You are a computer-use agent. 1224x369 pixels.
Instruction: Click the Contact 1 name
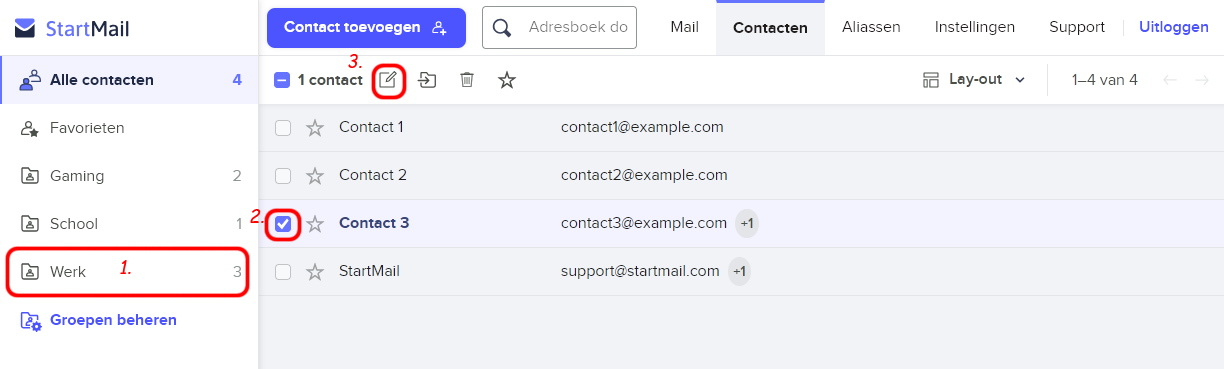click(x=371, y=128)
